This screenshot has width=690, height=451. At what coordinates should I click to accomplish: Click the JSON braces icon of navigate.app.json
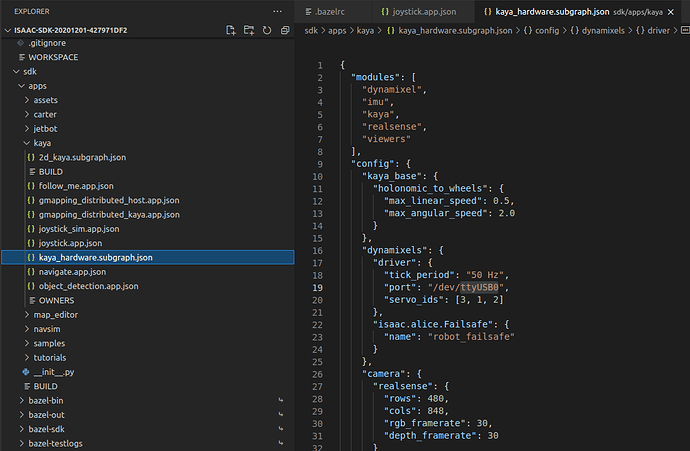pyautogui.click(x=31, y=271)
